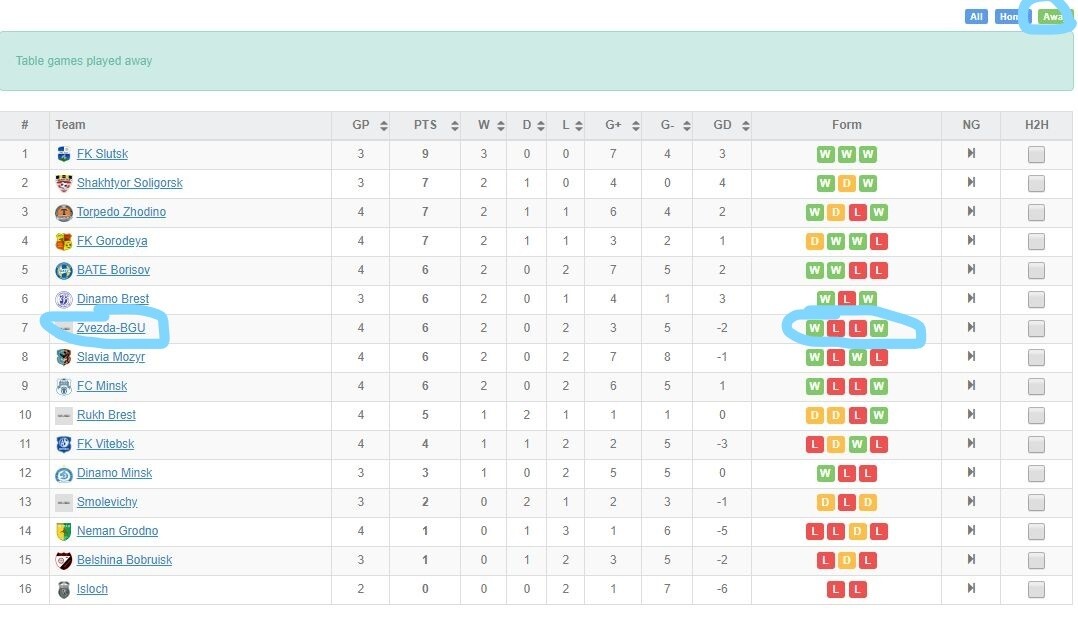This screenshot has width=1078, height=632.
Task: Sort standings by GP column arrows
Action: click(x=383, y=126)
